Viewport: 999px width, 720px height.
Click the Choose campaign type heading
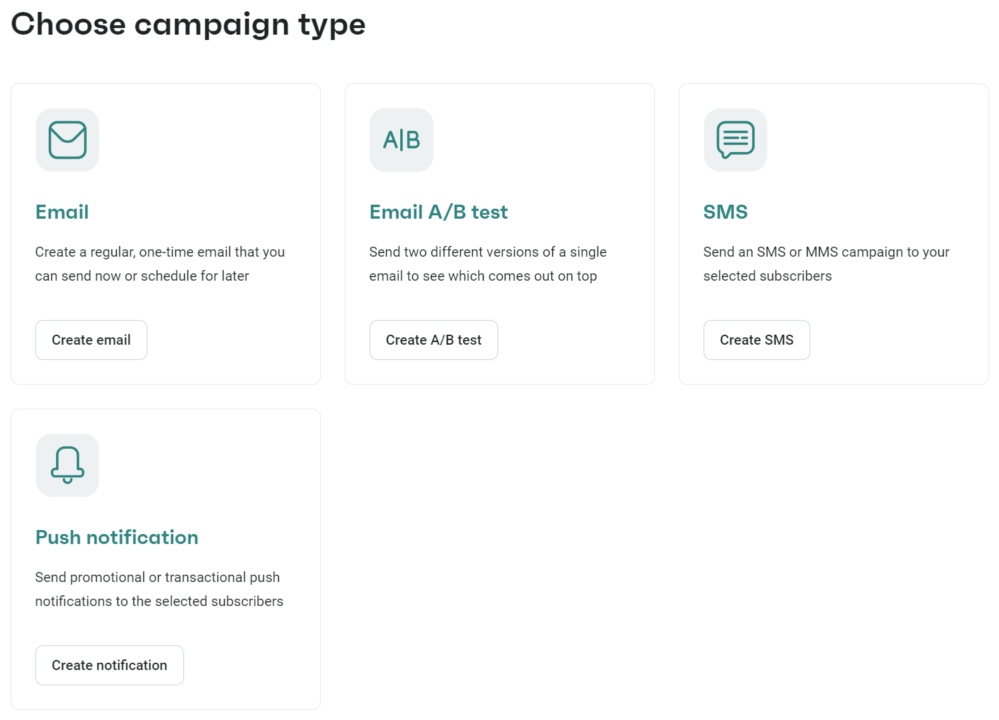point(188,24)
